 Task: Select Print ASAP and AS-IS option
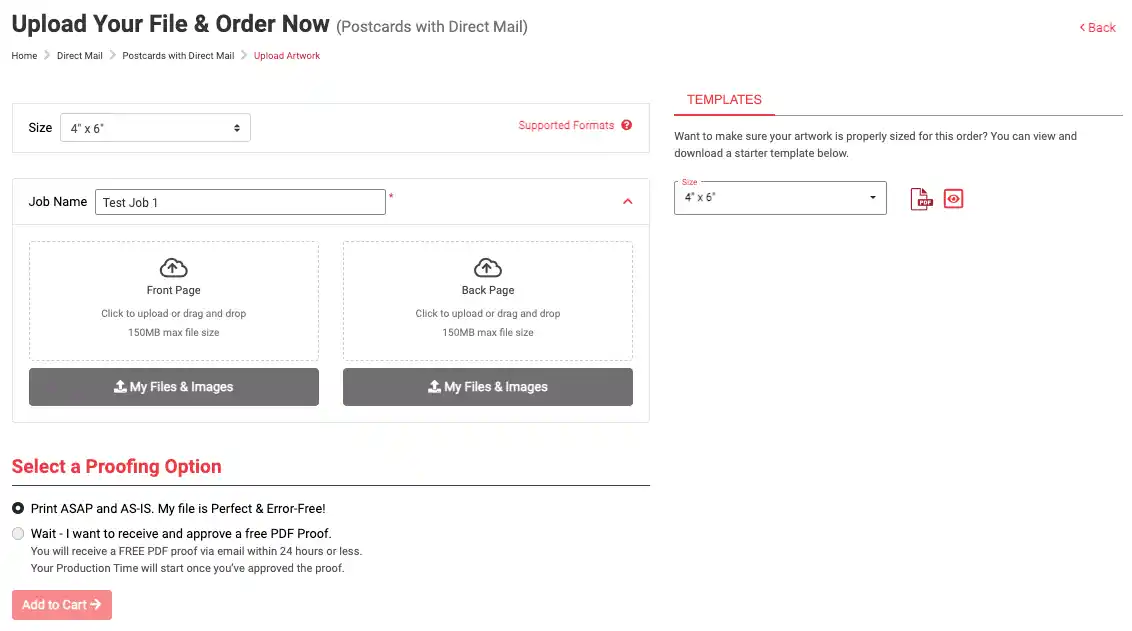tap(18, 508)
